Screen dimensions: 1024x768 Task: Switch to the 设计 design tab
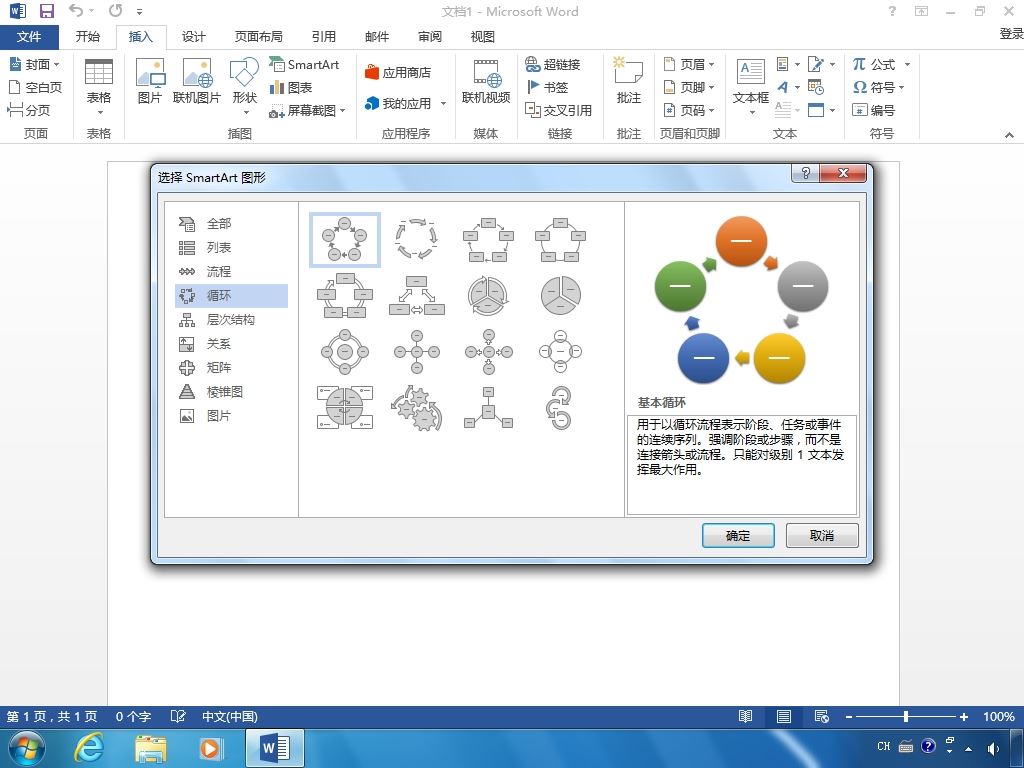193,37
